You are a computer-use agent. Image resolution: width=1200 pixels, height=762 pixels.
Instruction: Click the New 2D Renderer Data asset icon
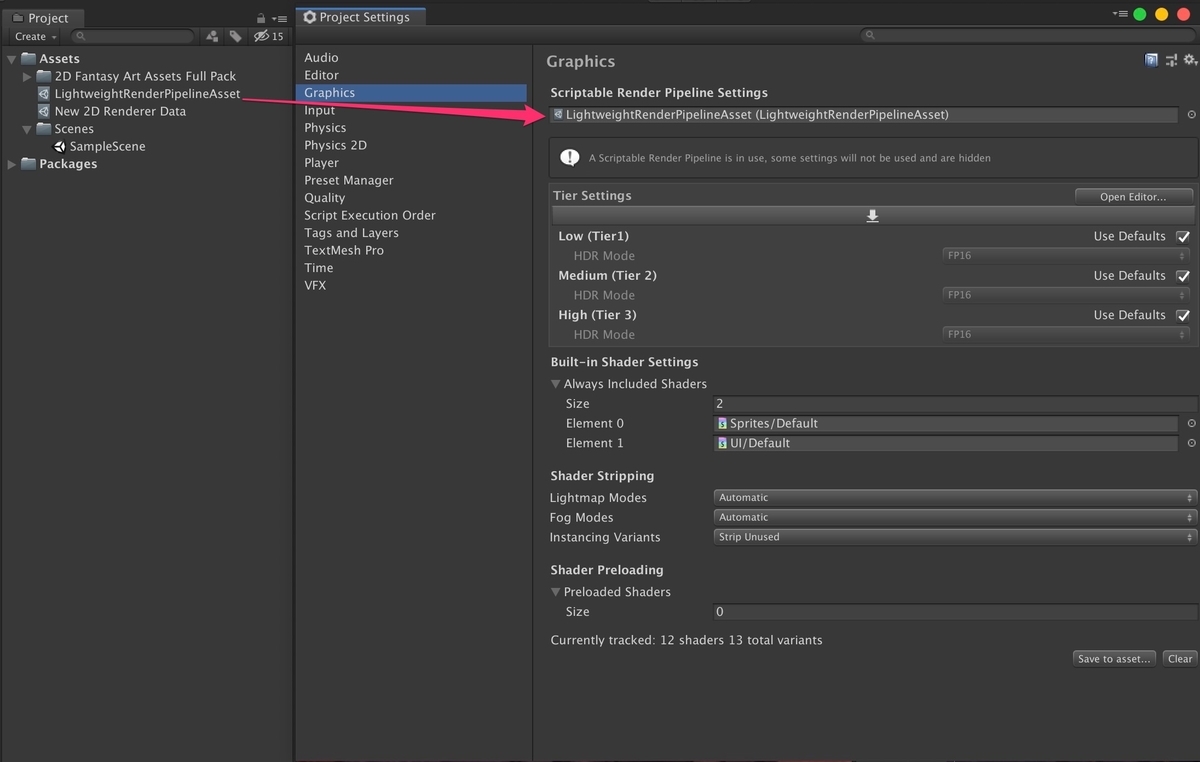click(44, 111)
